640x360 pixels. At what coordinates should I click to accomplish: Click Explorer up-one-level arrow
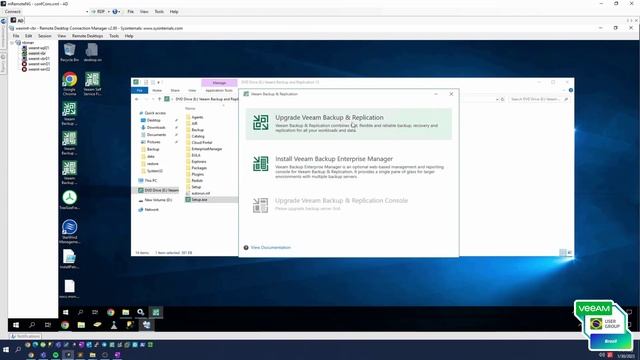[x=160, y=99]
